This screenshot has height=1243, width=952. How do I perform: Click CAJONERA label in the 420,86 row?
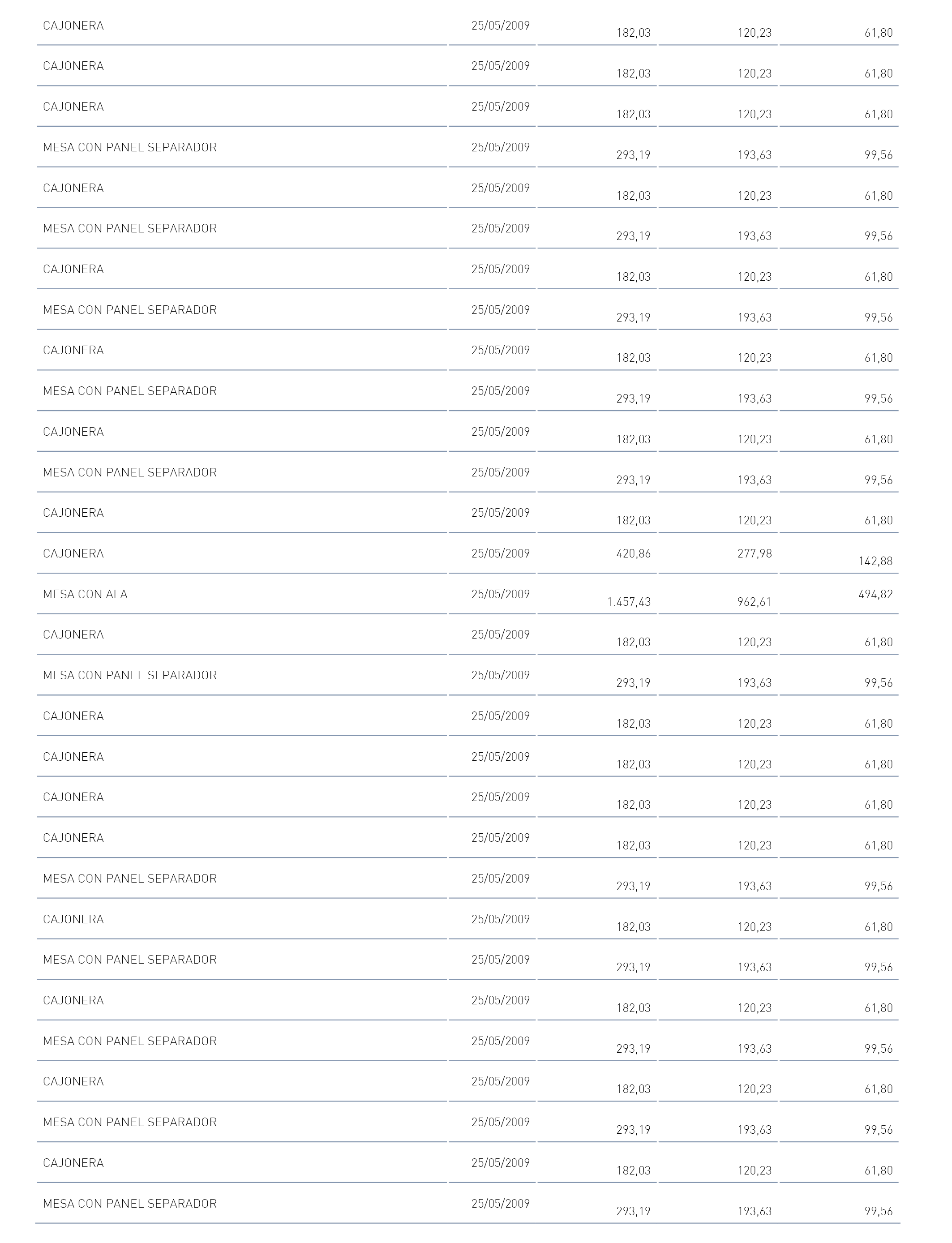[73, 553]
